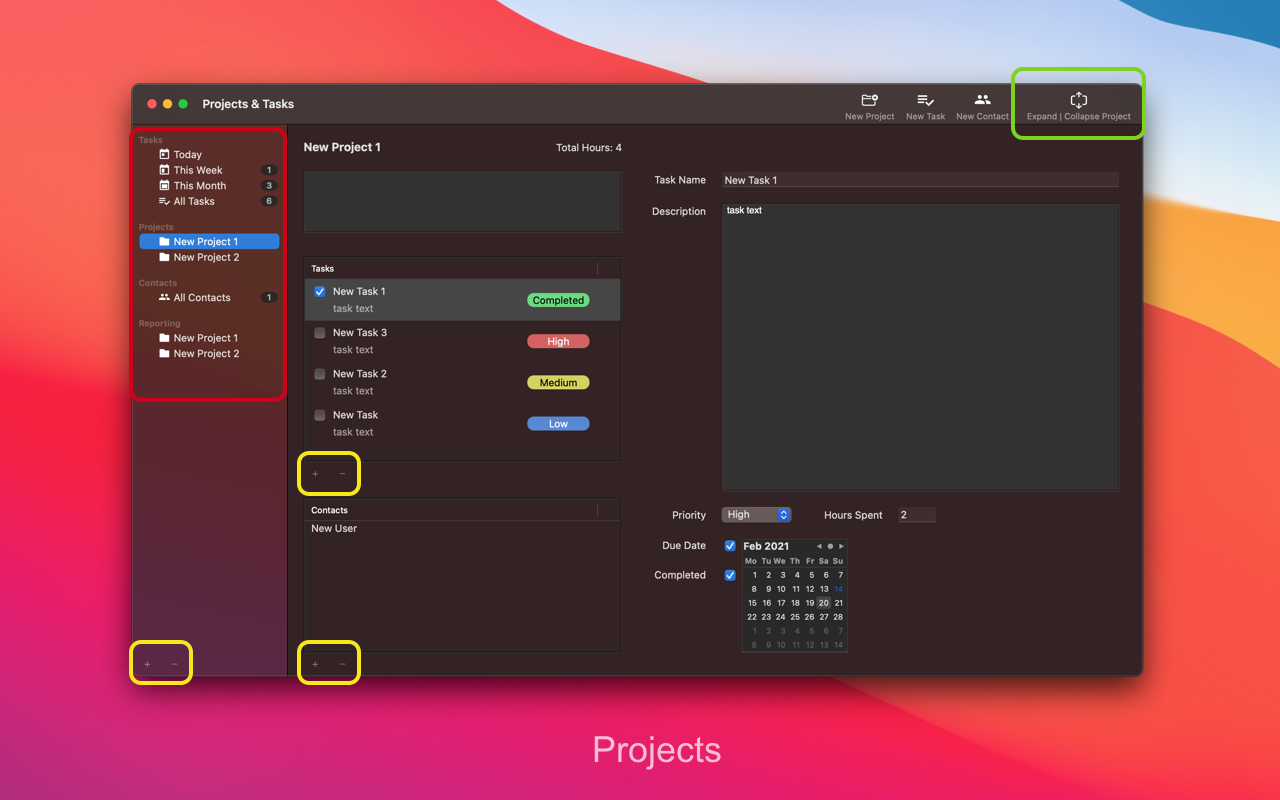1280x800 pixels.
Task: Click the Medium priority badge
Action: (x=558, y=382)
